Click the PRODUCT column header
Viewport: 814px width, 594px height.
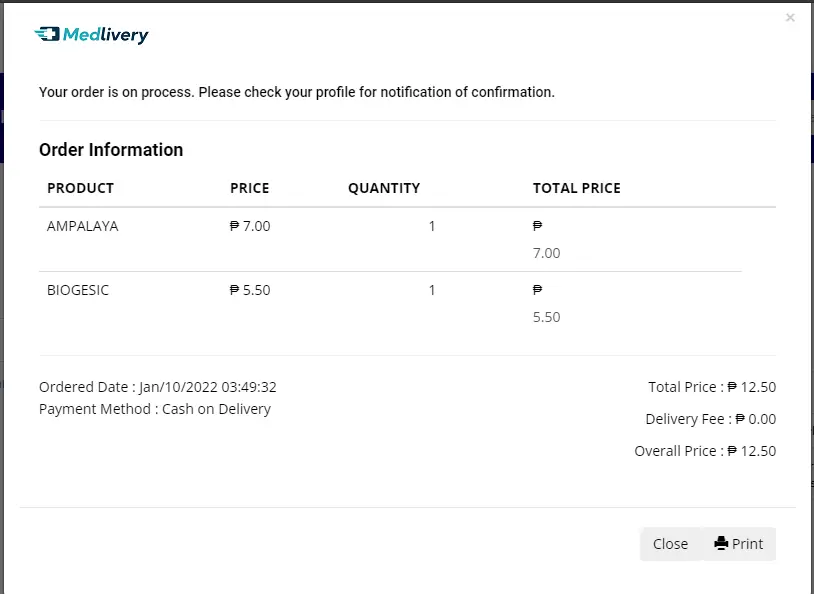coord(80,188)
